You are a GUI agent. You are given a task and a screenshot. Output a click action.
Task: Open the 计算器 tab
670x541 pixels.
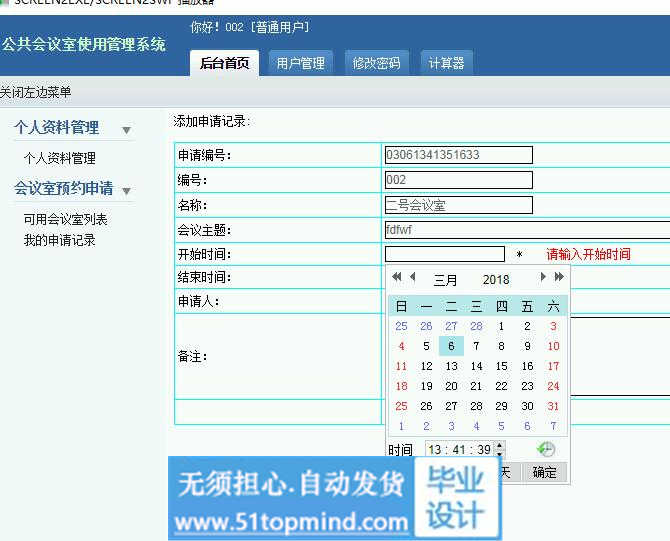pos(447,63)
